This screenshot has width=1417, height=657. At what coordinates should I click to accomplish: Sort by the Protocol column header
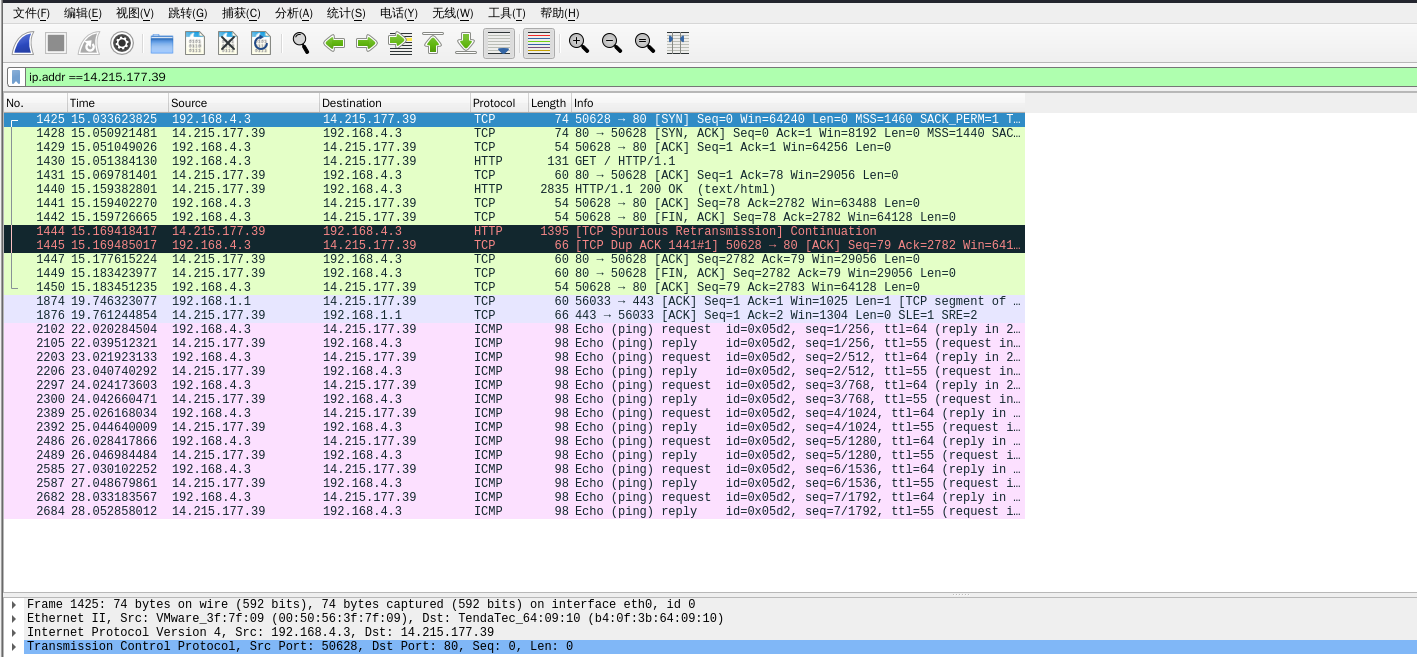494,103
